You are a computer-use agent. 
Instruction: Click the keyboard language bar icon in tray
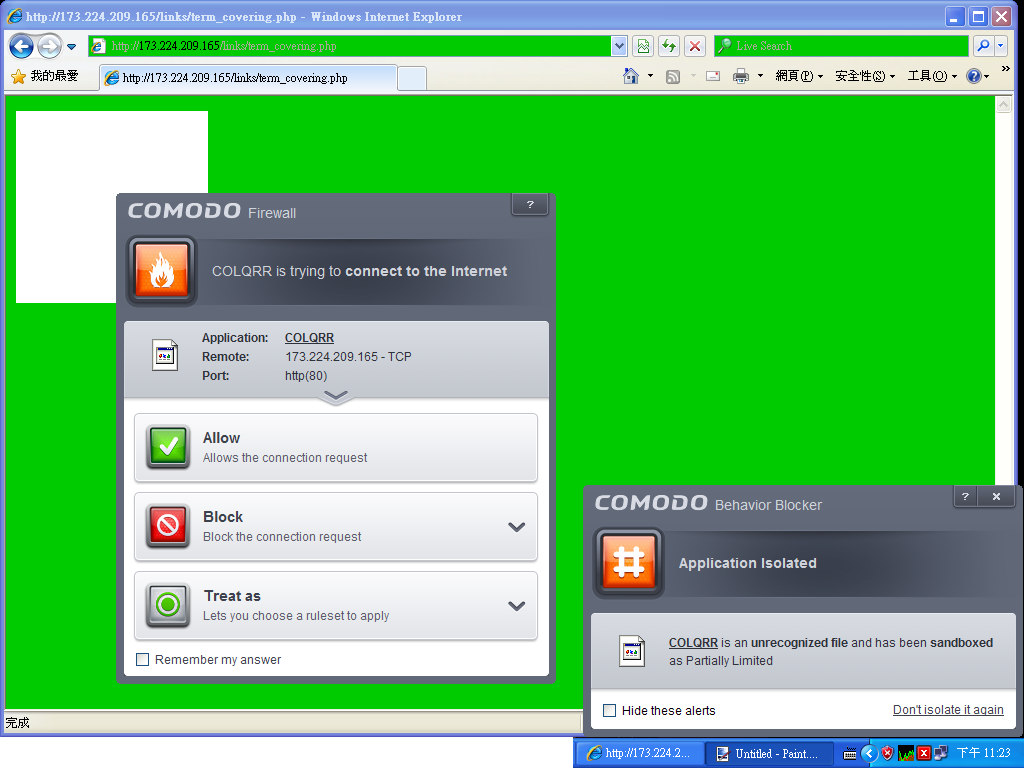[850, 754]
